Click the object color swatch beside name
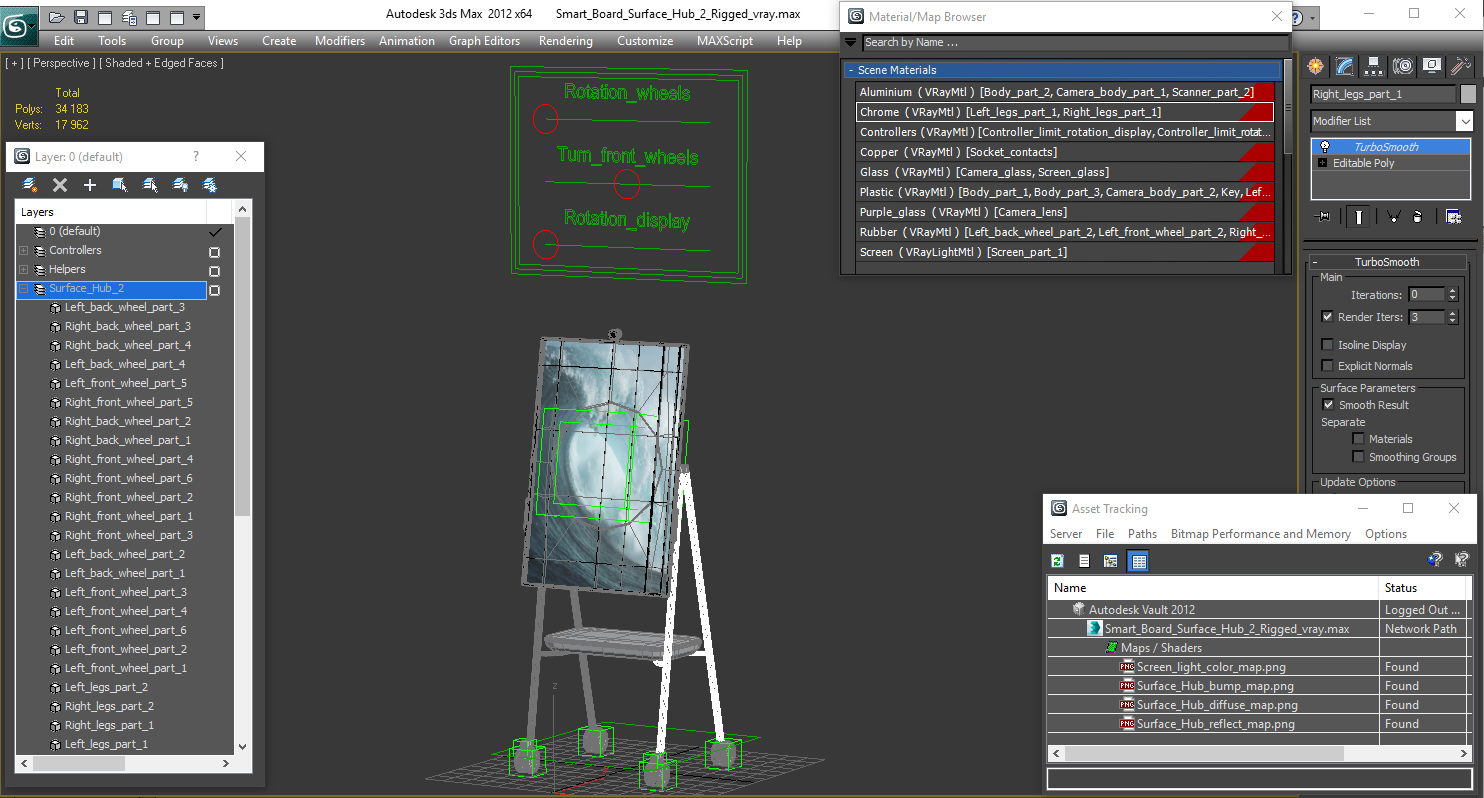The image size is (1484, 798). coord(1468,94)
